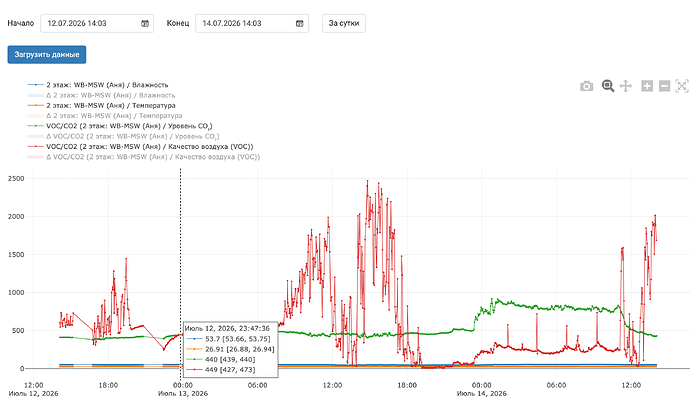Select the Zoom magnifier tool

pos(608,86)
